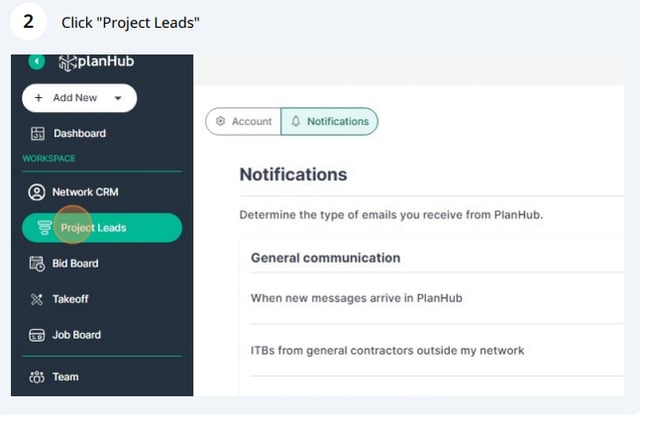Click the Account gear icon

[x=221, y=121]
